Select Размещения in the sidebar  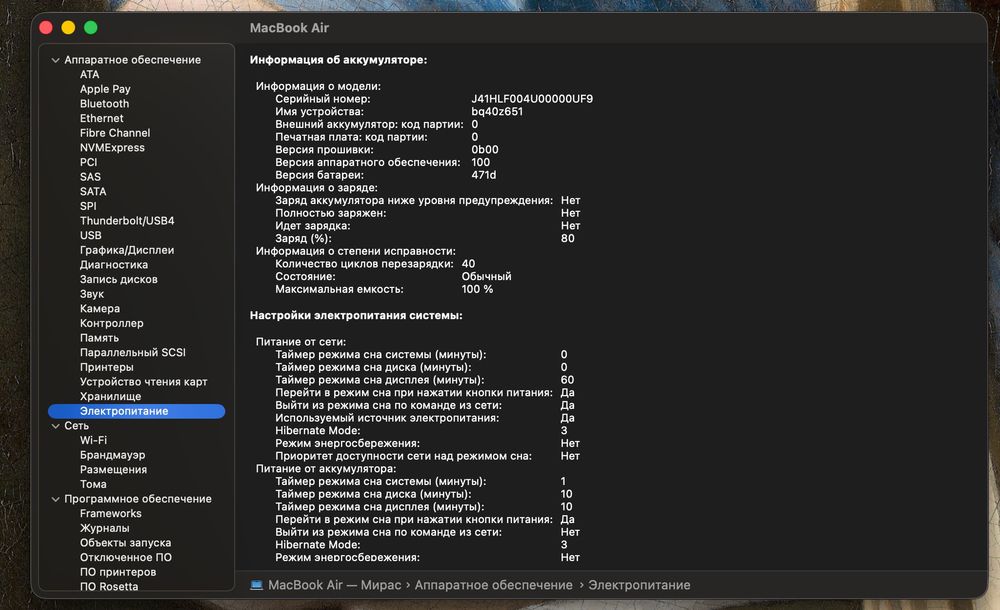[x=114, y=470]
